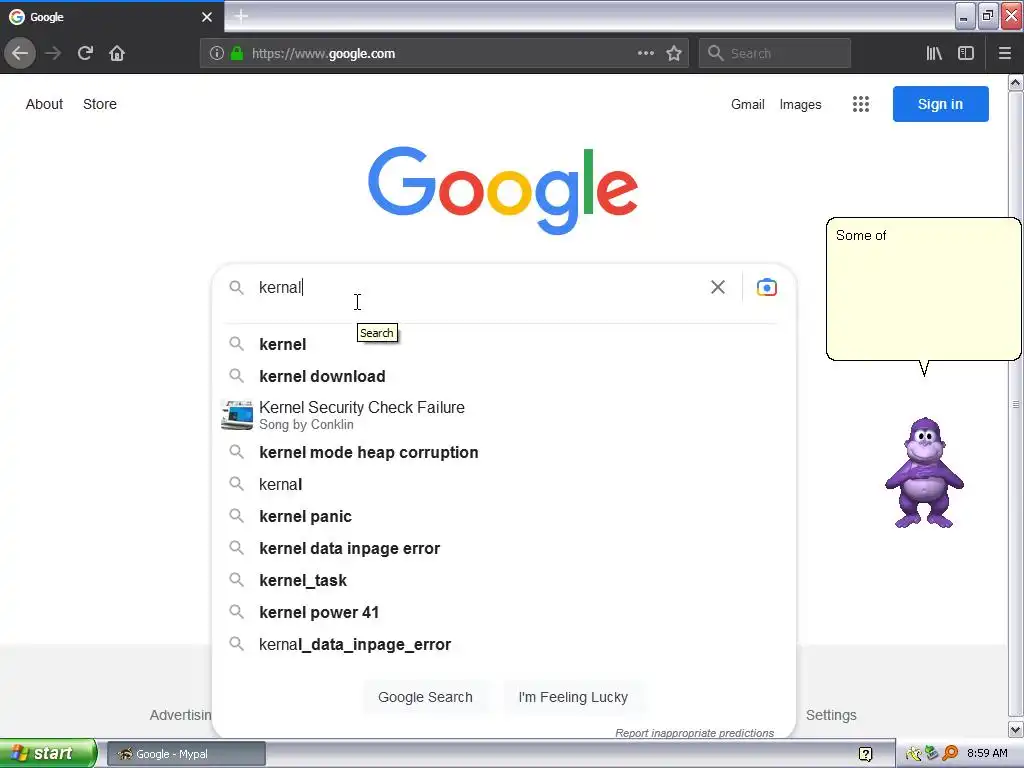
Task: Open a new tab with the plus
Action: (x=241, y=16)
